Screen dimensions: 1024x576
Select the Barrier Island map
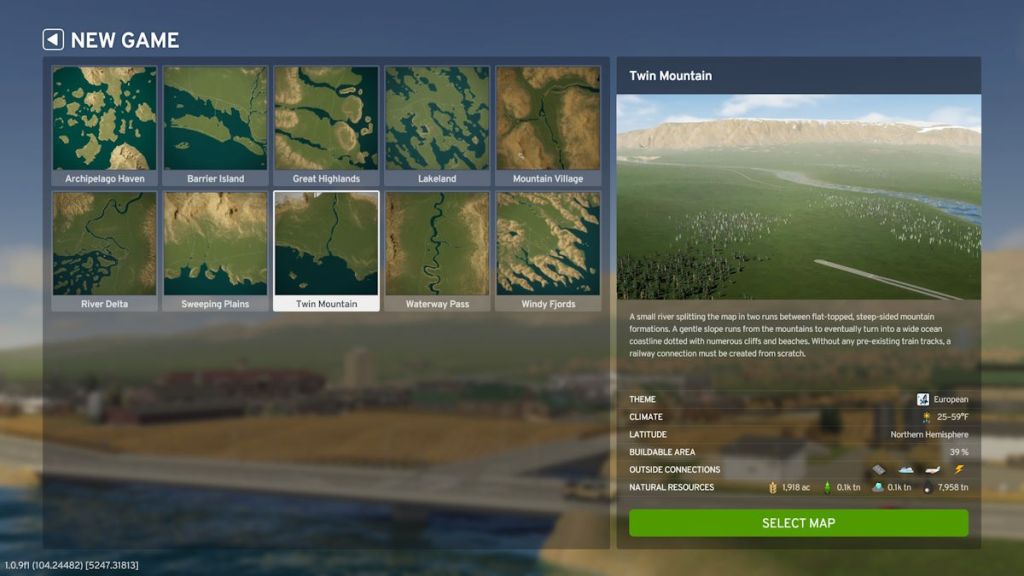tap(213, 117)
